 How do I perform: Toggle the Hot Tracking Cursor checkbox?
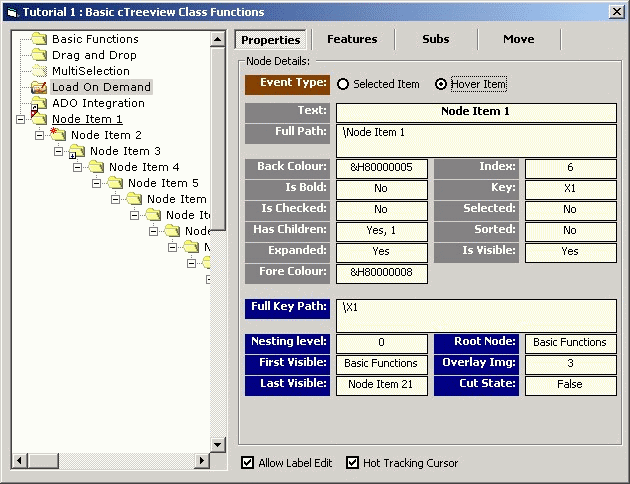click(352, 462)
